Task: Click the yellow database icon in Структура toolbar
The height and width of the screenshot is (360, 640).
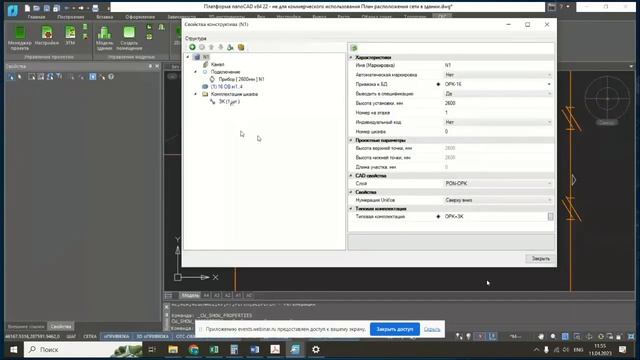Action: [241, 47]
